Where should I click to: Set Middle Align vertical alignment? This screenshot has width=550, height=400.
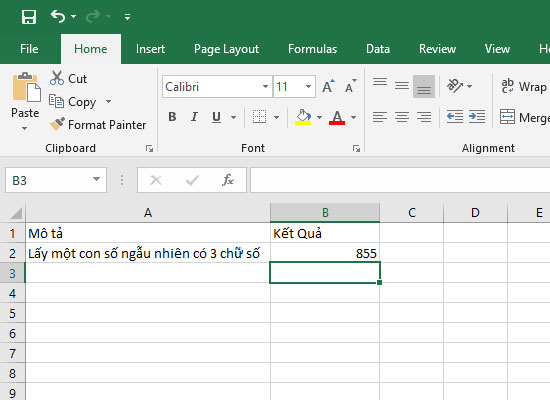402,85
